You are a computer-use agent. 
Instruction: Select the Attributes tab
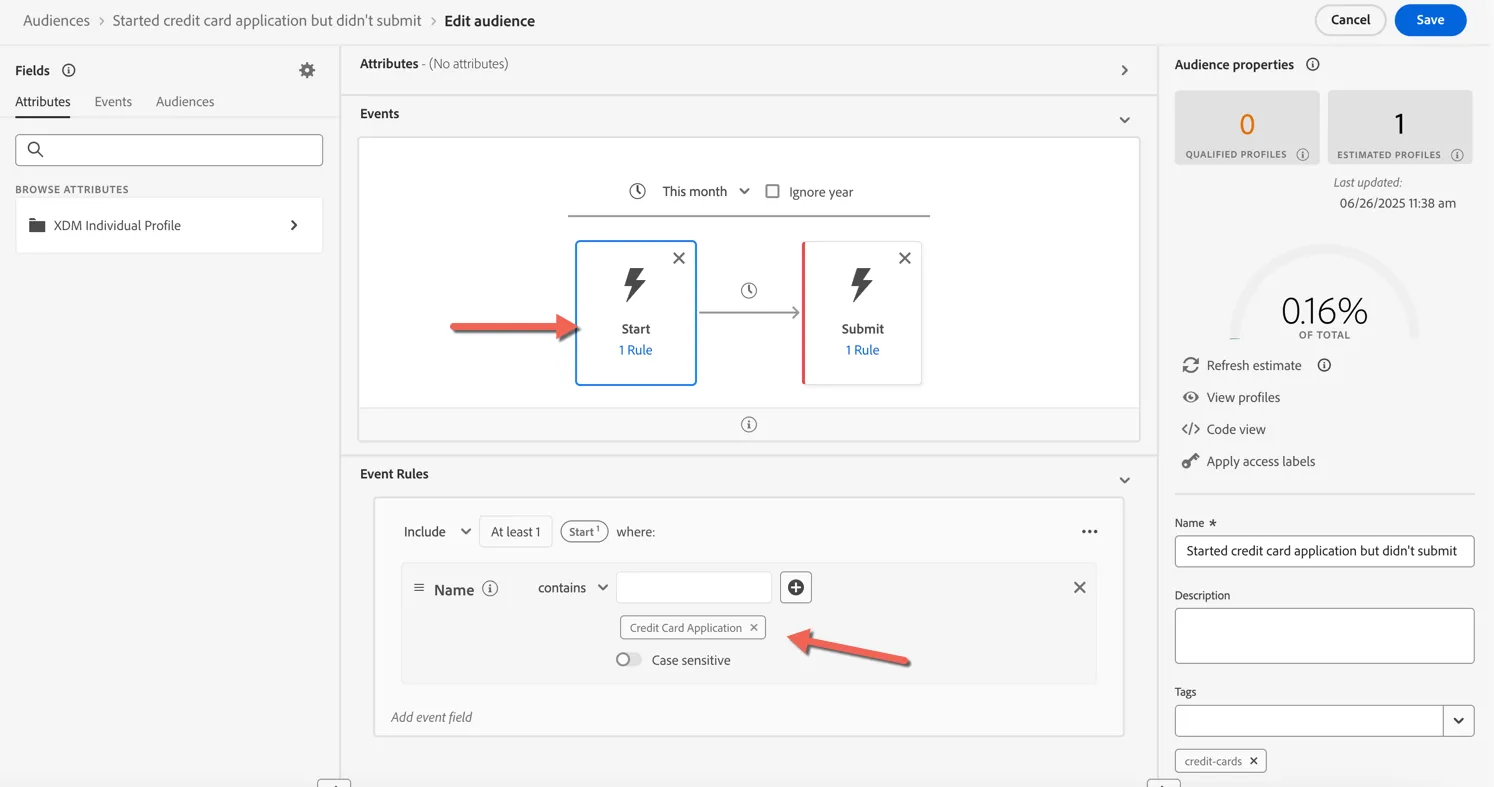click(x=43, y=101)
